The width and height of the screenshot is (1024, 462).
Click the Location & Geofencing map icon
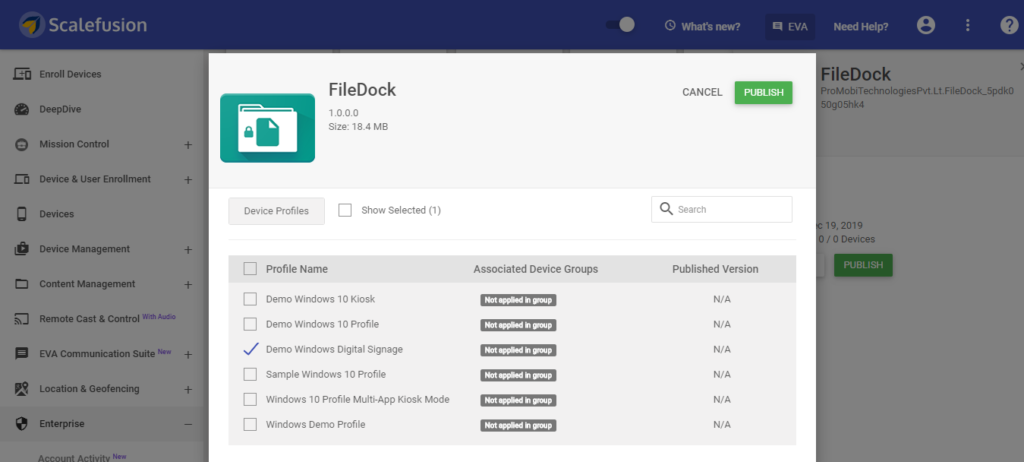pyautogui.click(x=22, y=389)
